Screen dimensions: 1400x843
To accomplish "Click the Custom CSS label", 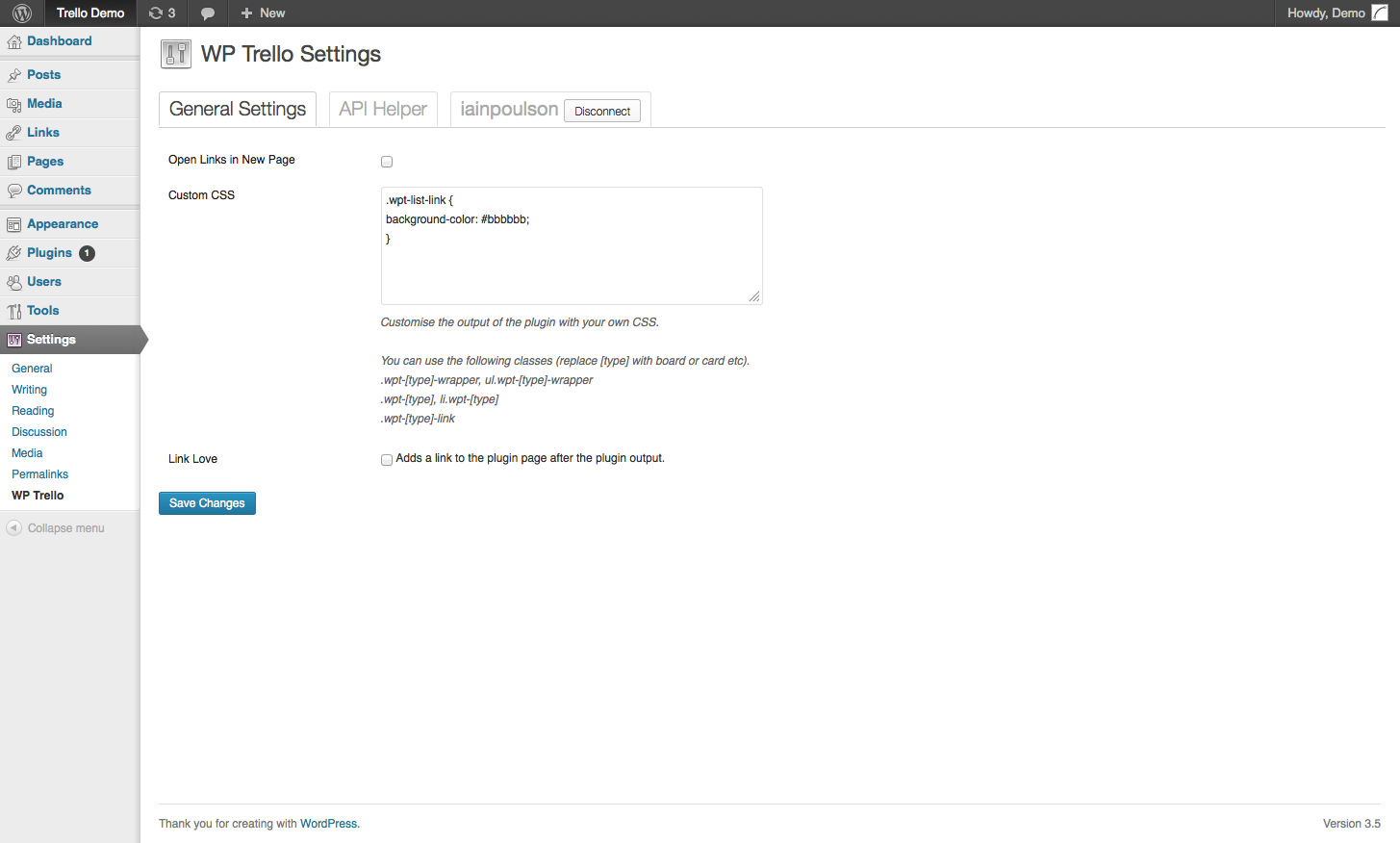I will (201, 195).
